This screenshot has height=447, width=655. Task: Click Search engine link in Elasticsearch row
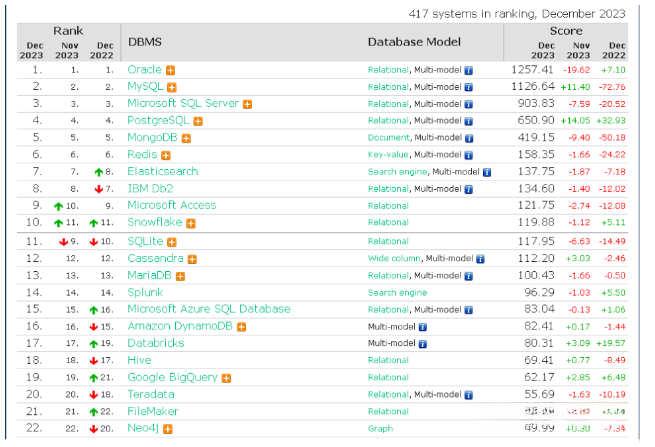click(398, 172)
